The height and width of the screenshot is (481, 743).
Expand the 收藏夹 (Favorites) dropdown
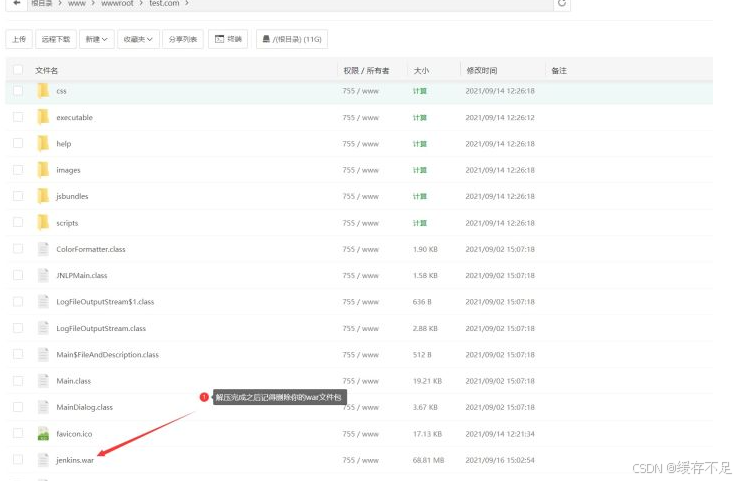coord(138,39)
